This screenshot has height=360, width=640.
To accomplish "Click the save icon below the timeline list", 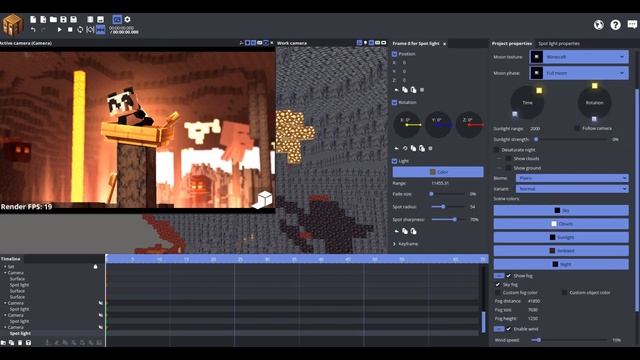I will click(28, 342).
